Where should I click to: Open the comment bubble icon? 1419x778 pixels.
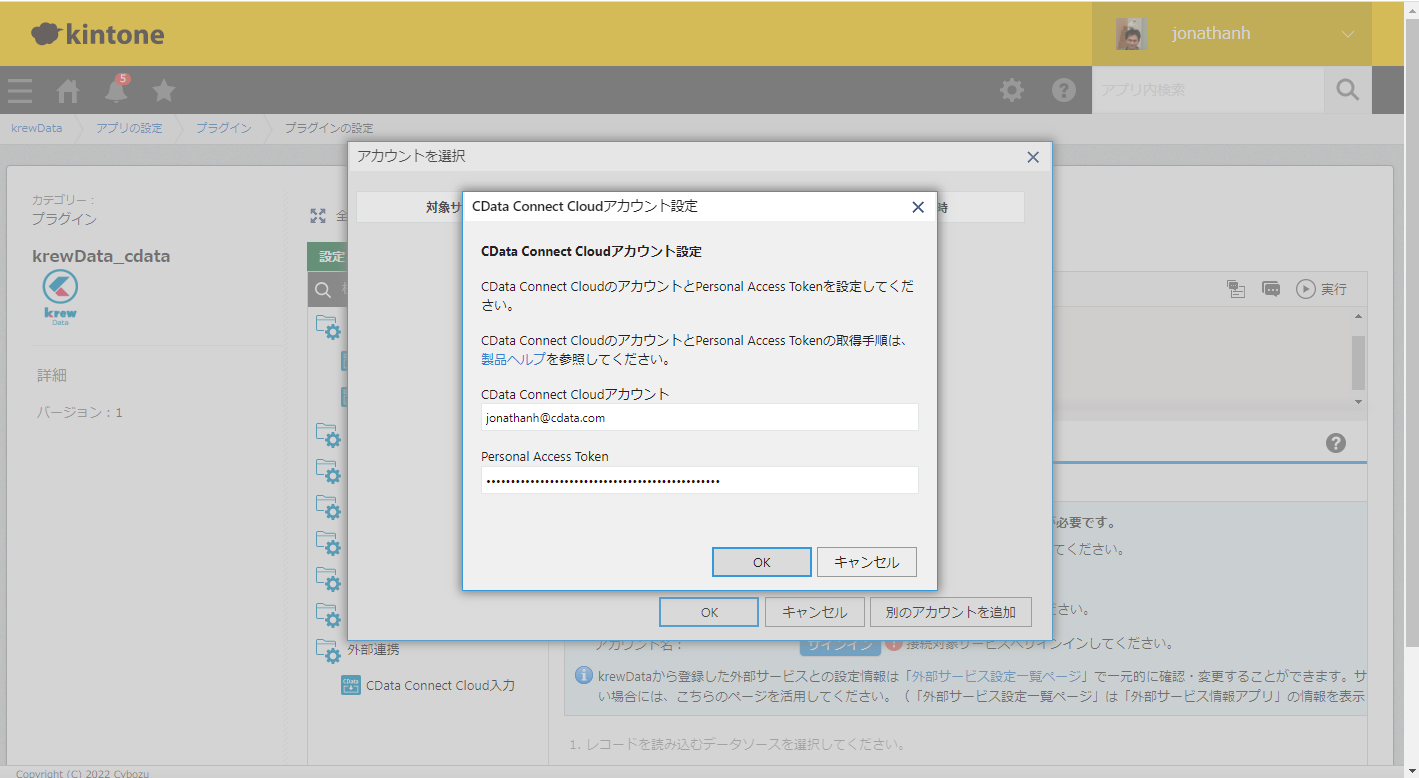tap(1271, 289)
